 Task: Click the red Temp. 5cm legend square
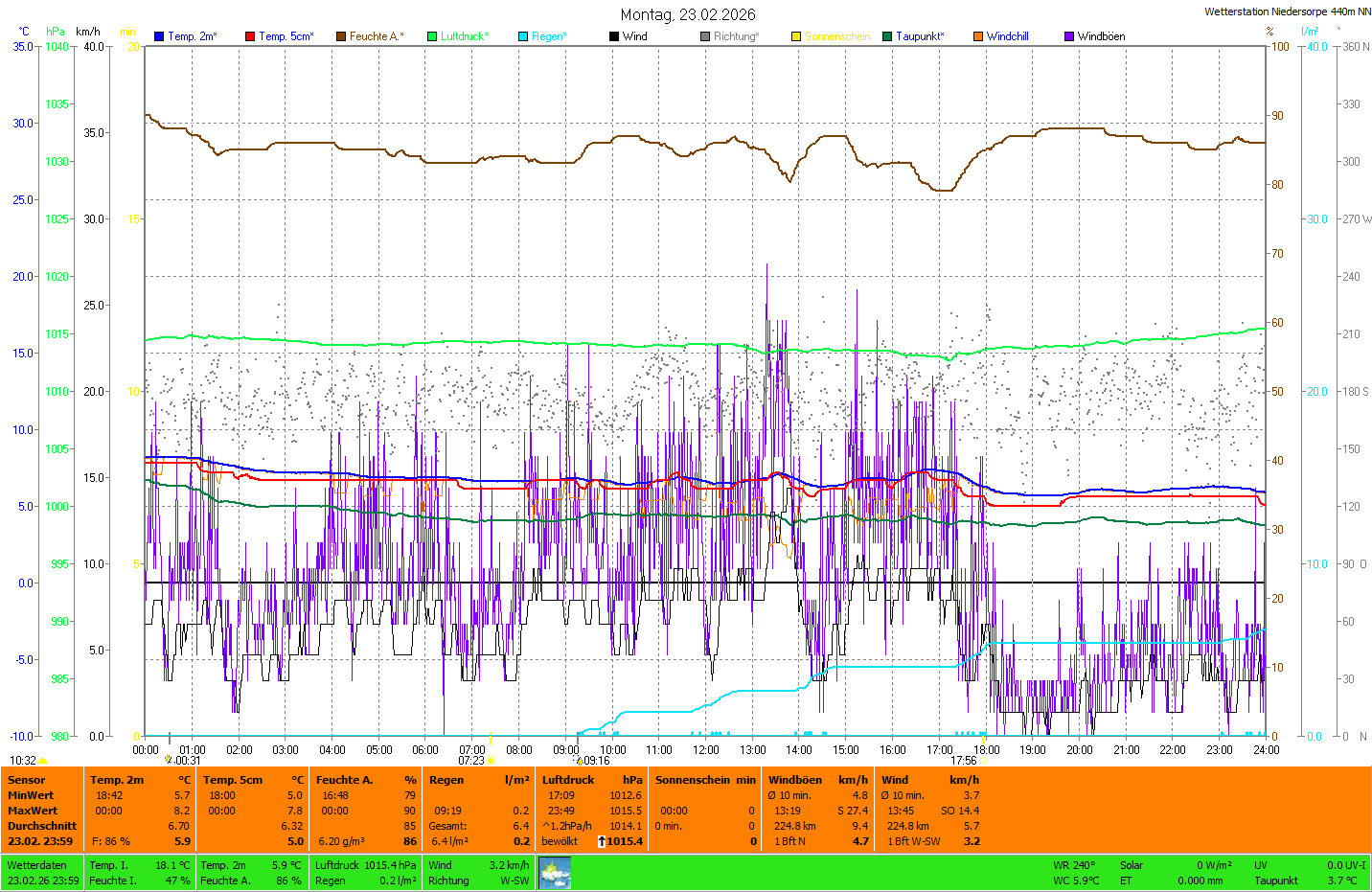click(250, 36)
